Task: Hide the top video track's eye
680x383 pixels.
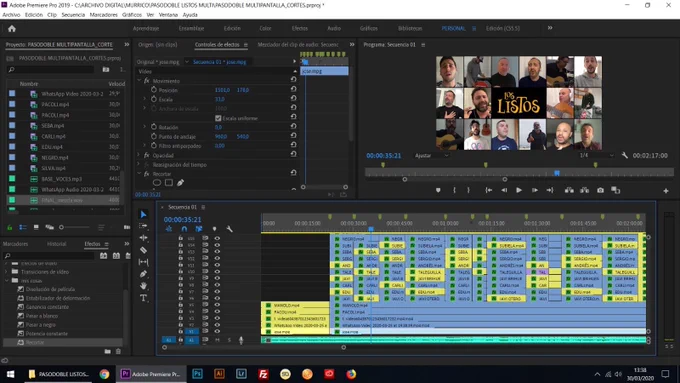Action: [217, 238]
